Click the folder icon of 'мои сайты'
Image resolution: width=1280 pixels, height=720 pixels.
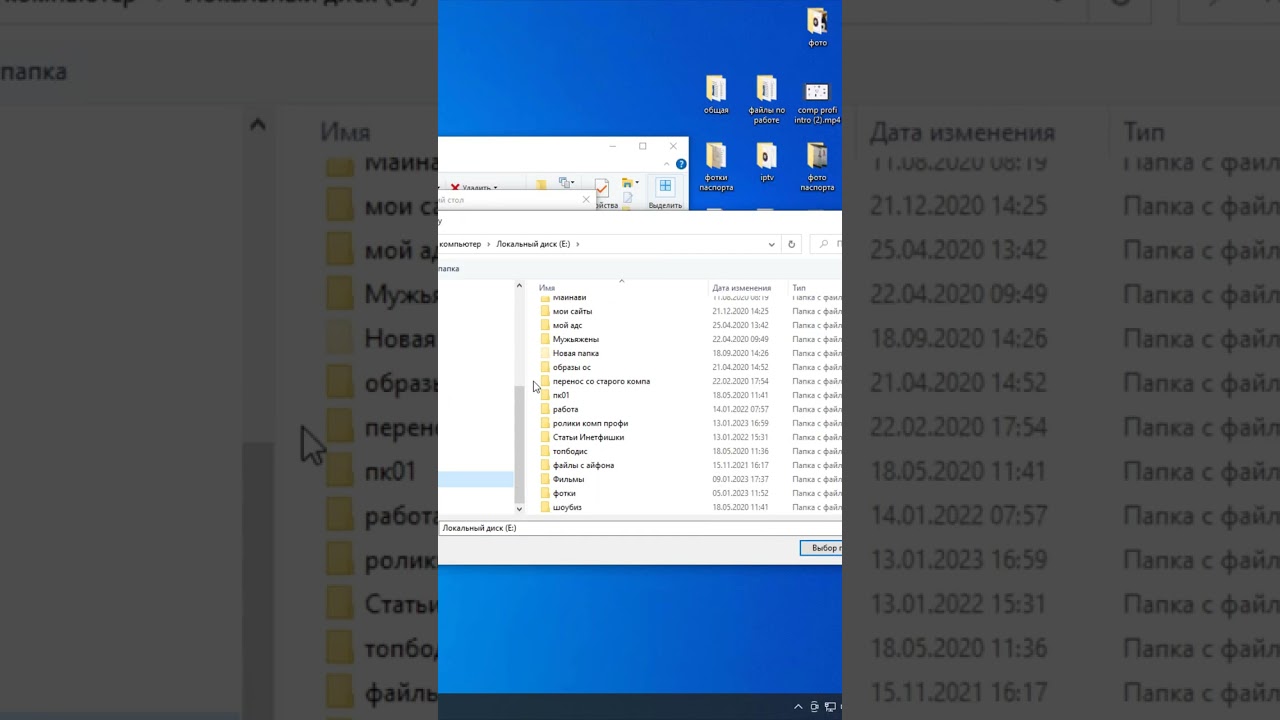point(545,311)
